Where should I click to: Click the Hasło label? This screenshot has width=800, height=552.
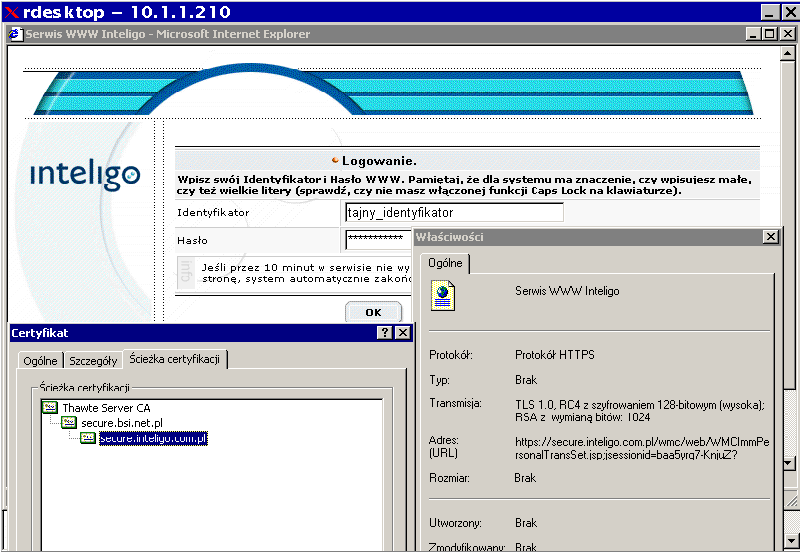tap(192, 240)
